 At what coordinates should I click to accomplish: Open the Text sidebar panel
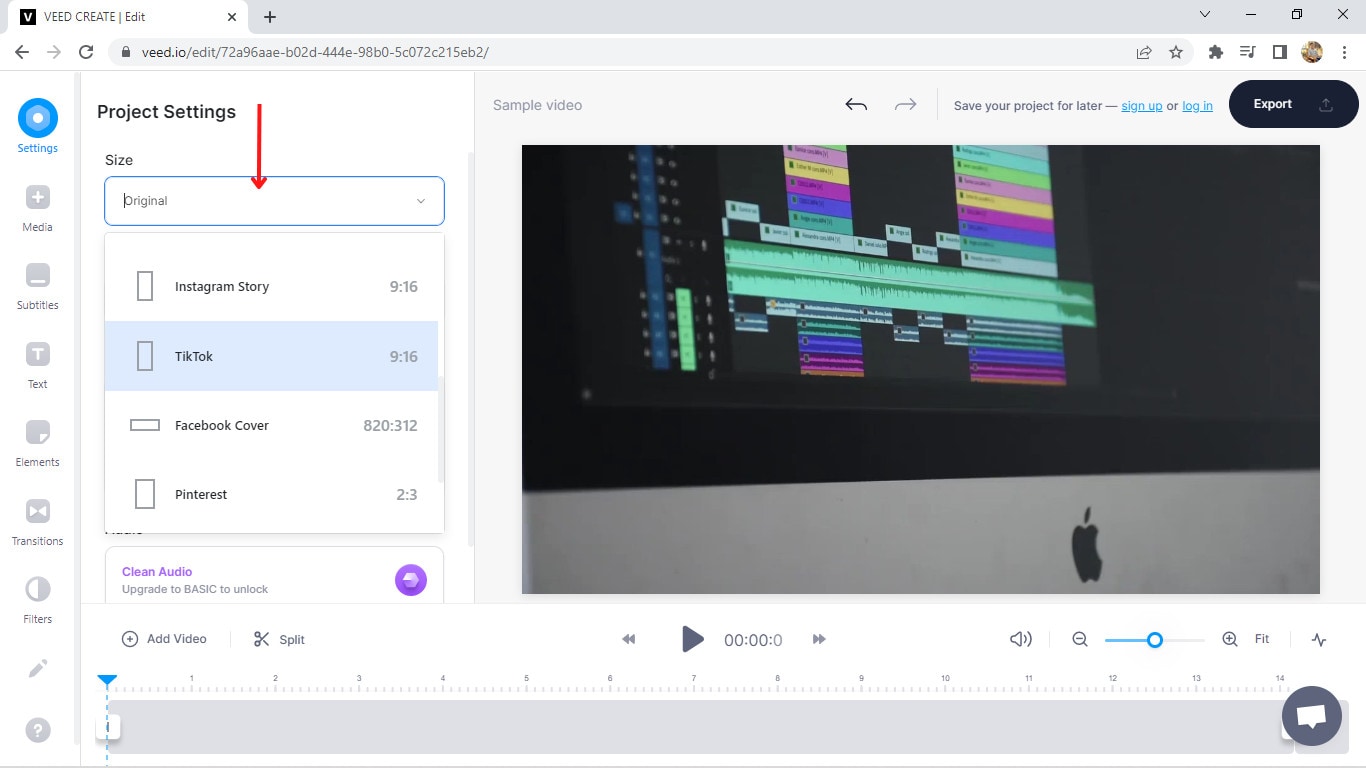pos(37,364)
